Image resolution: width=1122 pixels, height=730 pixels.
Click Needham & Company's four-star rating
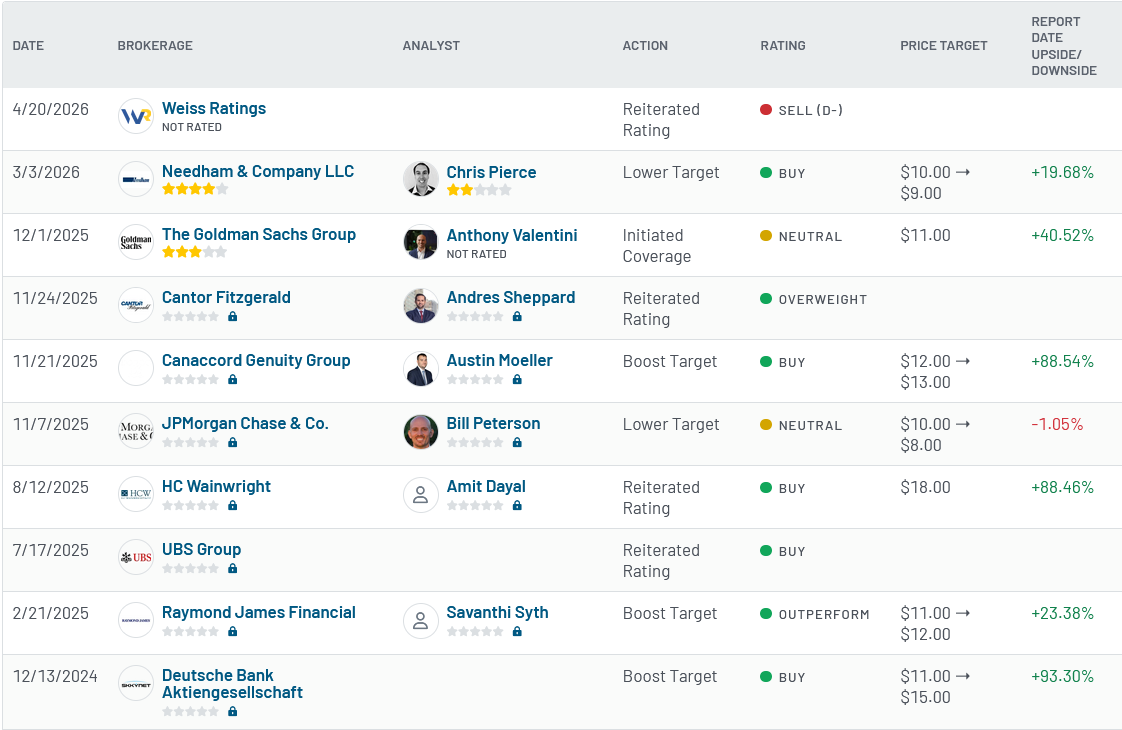point(195,189)
